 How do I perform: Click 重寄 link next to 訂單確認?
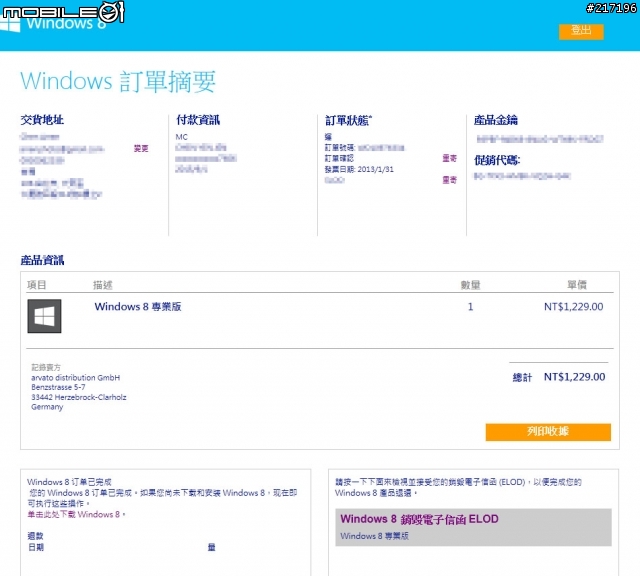(x=449, y=158)
